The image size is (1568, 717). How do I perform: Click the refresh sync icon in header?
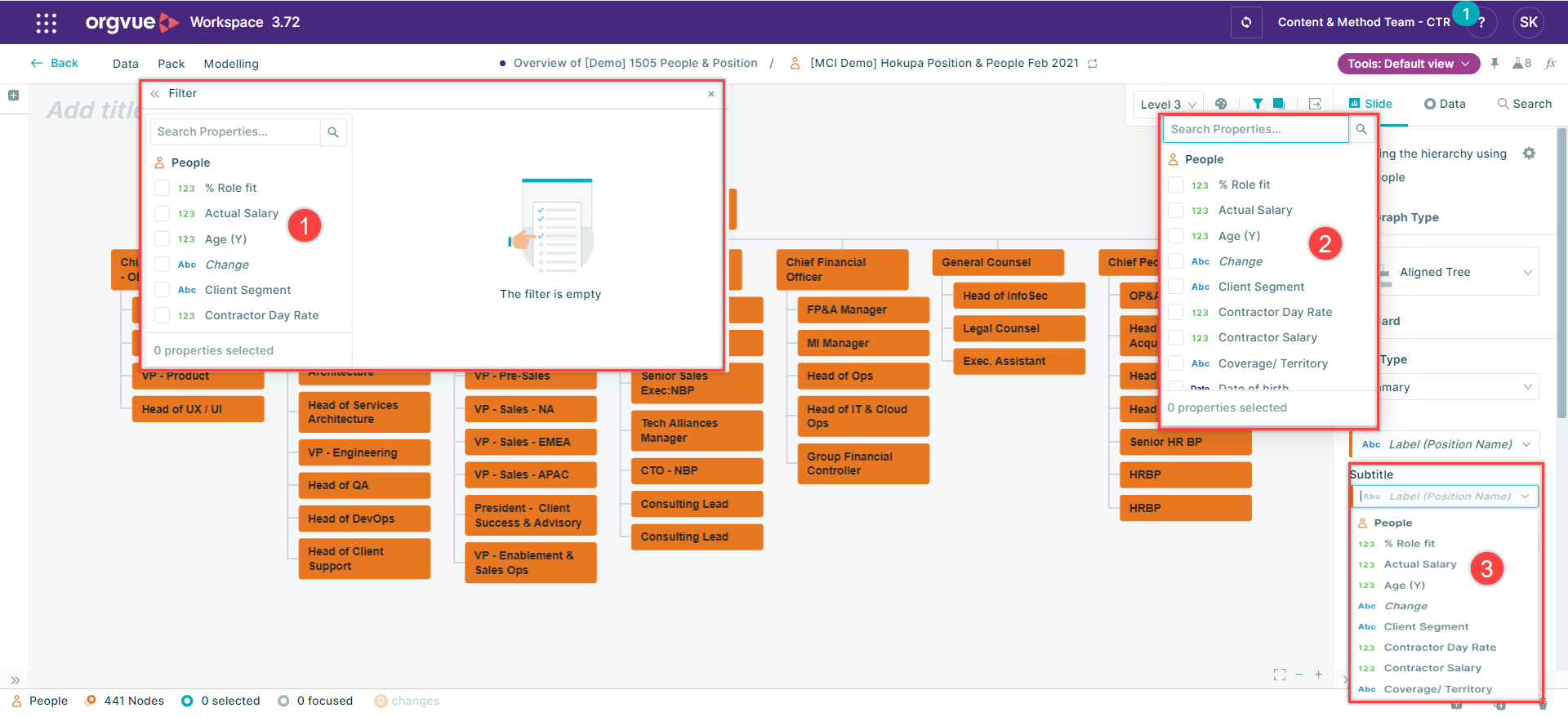click(1246, 22)
